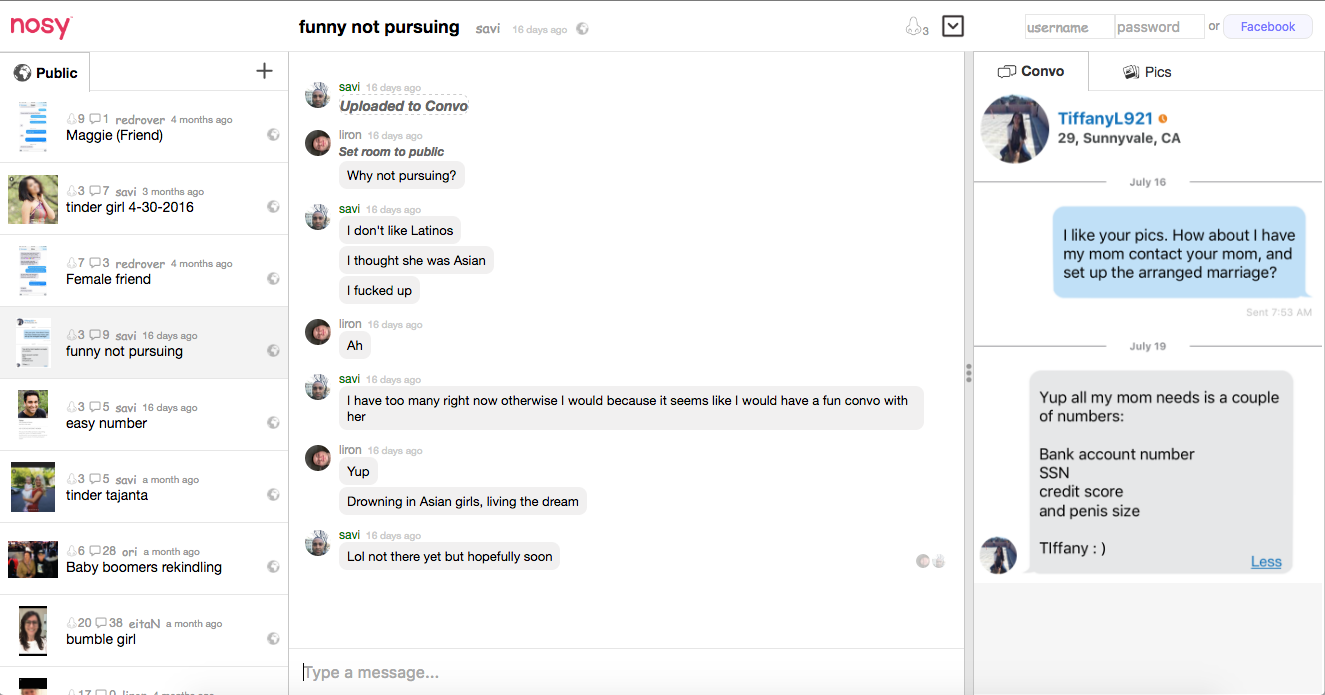Screen dimensions: 1325x695
Task: Click globe icon beside header title
Action: 583,29
